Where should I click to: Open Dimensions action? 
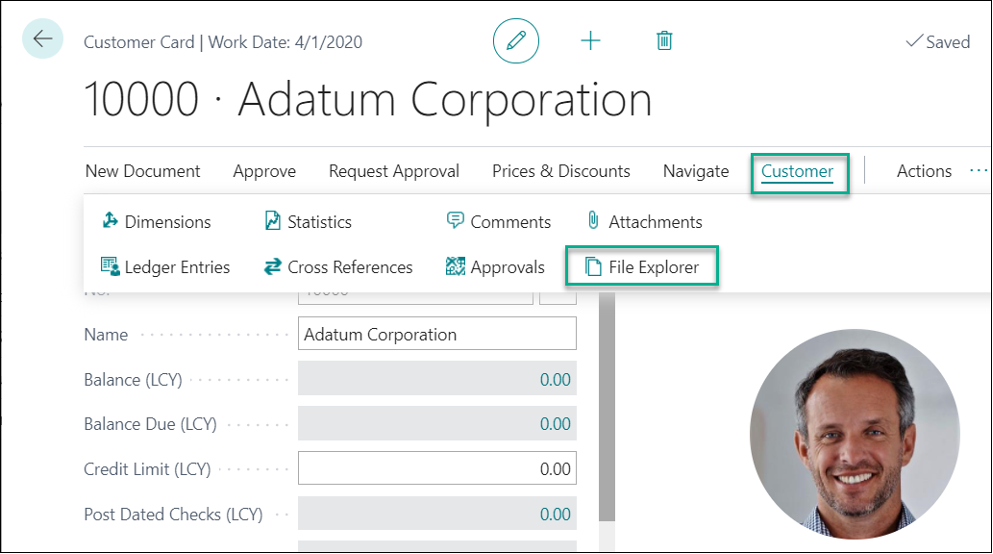(156, 222)
